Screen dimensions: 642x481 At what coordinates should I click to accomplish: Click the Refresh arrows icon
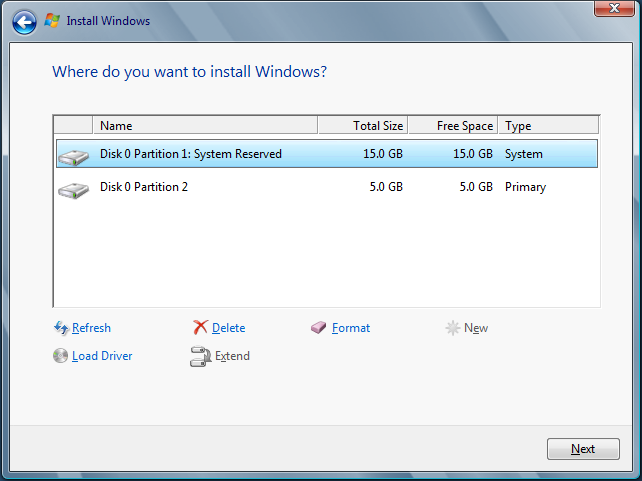pyautogui.click(x=61, y=328)
